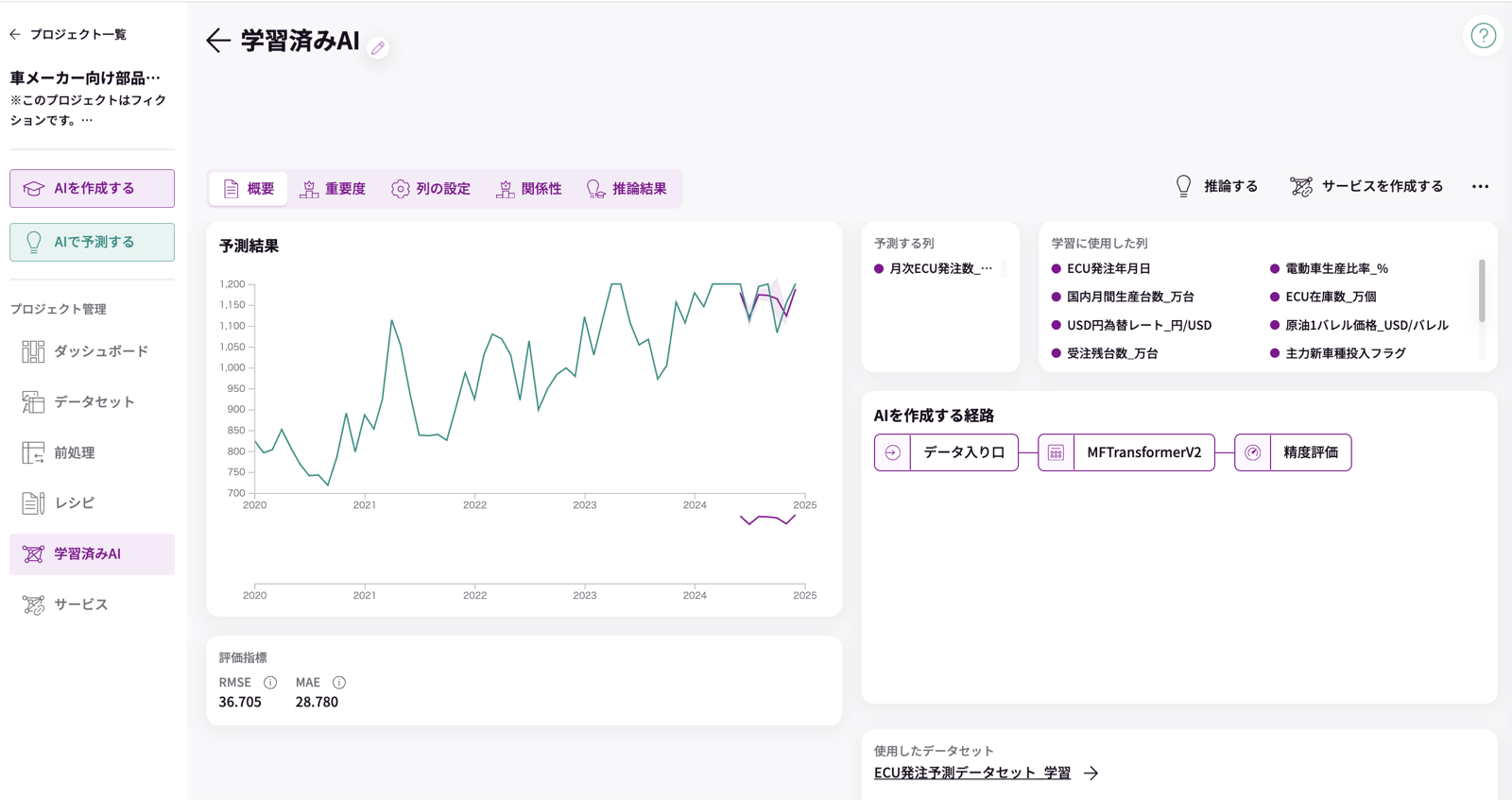Select the 精度評価 pipeline step label

coord(1310,452)
